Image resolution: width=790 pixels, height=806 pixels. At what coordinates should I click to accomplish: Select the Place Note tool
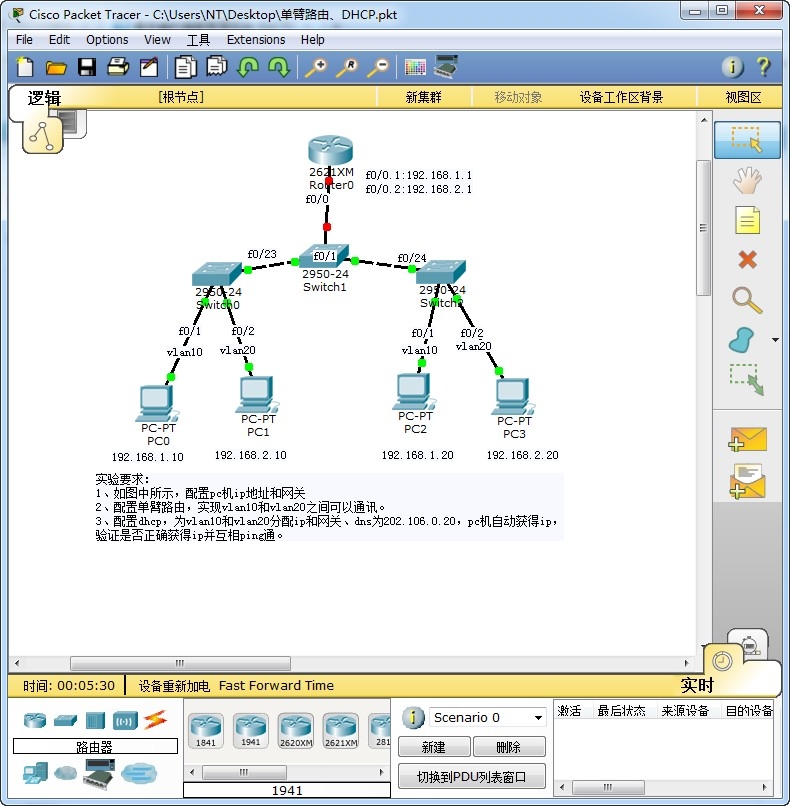pos(747,221)
